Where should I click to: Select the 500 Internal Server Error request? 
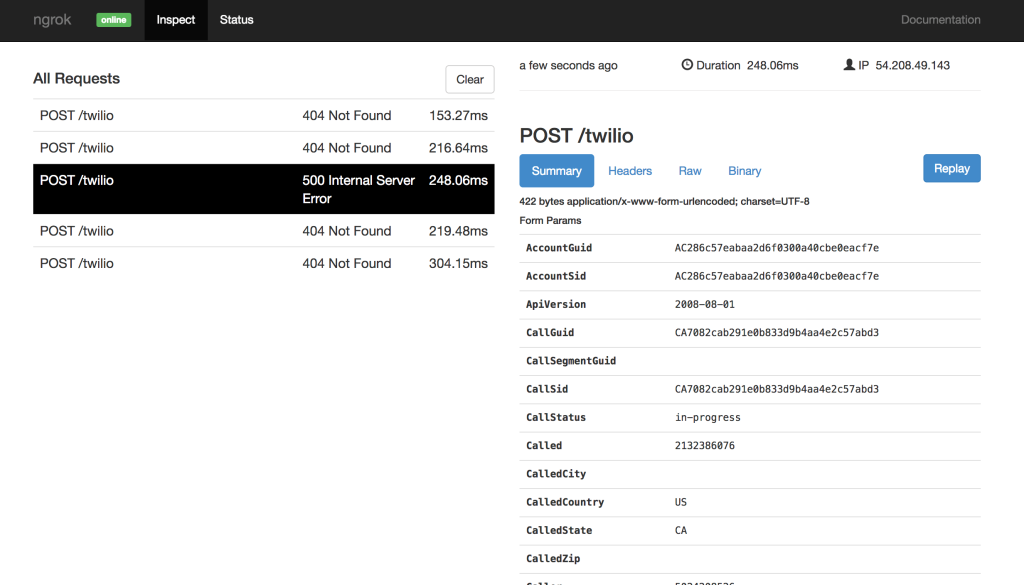[x=264, y=189]
